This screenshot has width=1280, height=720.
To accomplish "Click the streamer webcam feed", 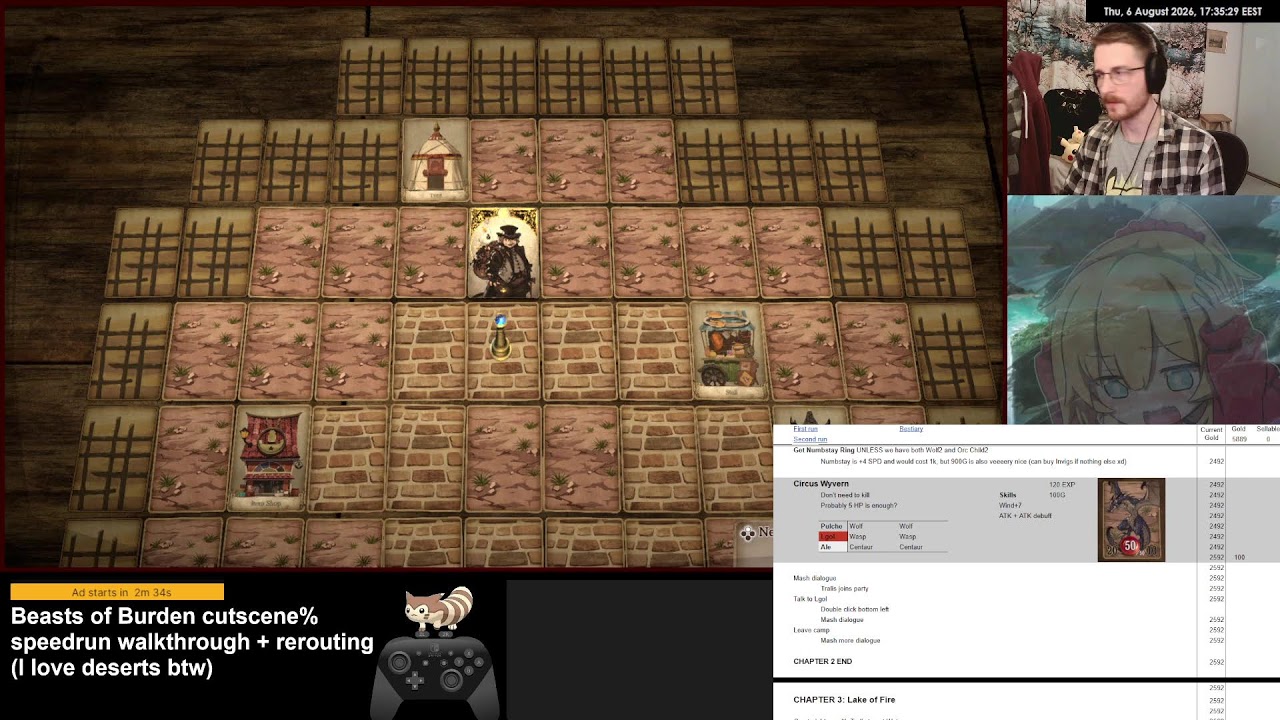I will (x=1143, y=97).
